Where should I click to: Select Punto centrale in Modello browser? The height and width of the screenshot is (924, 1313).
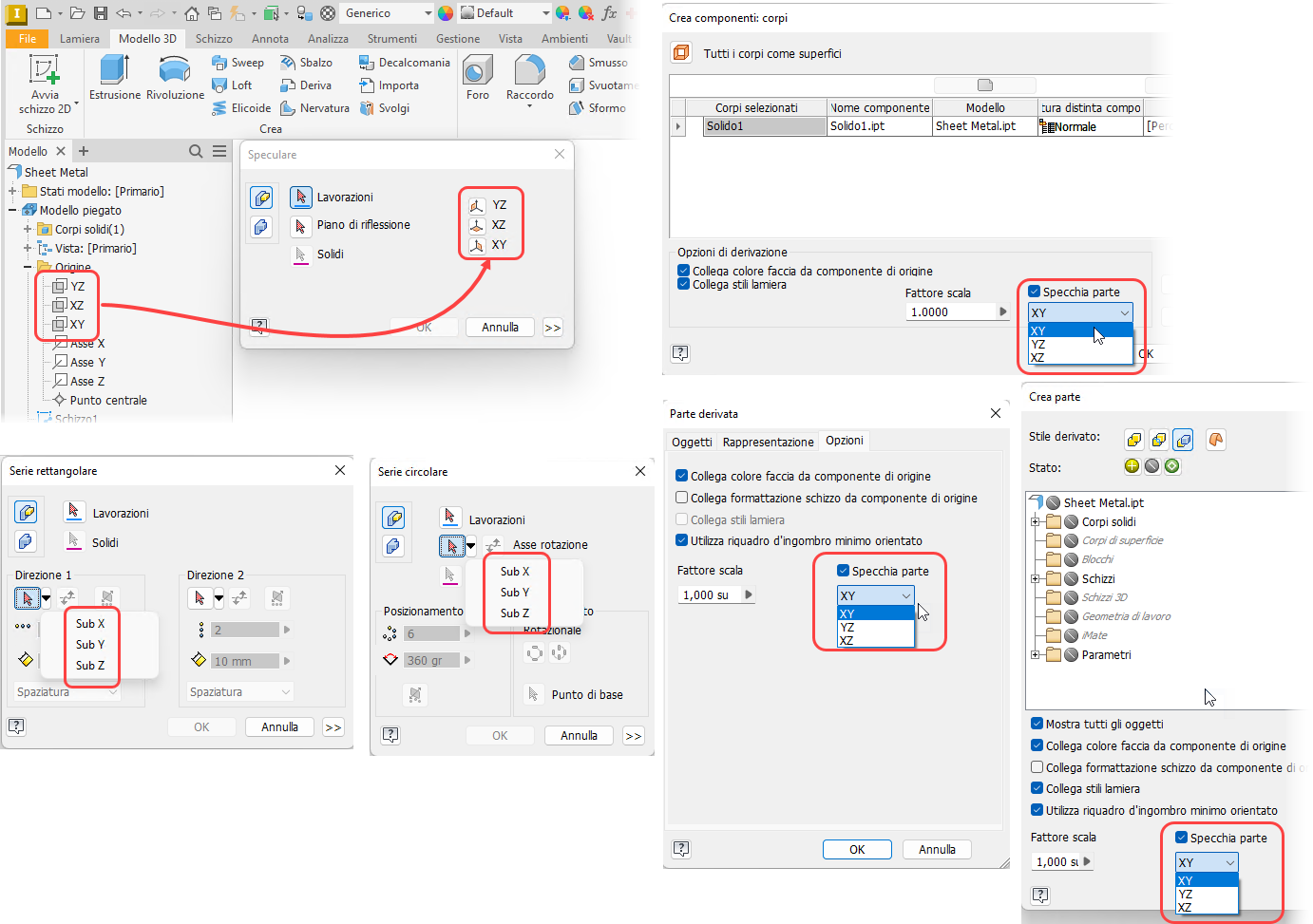[100, 400]
